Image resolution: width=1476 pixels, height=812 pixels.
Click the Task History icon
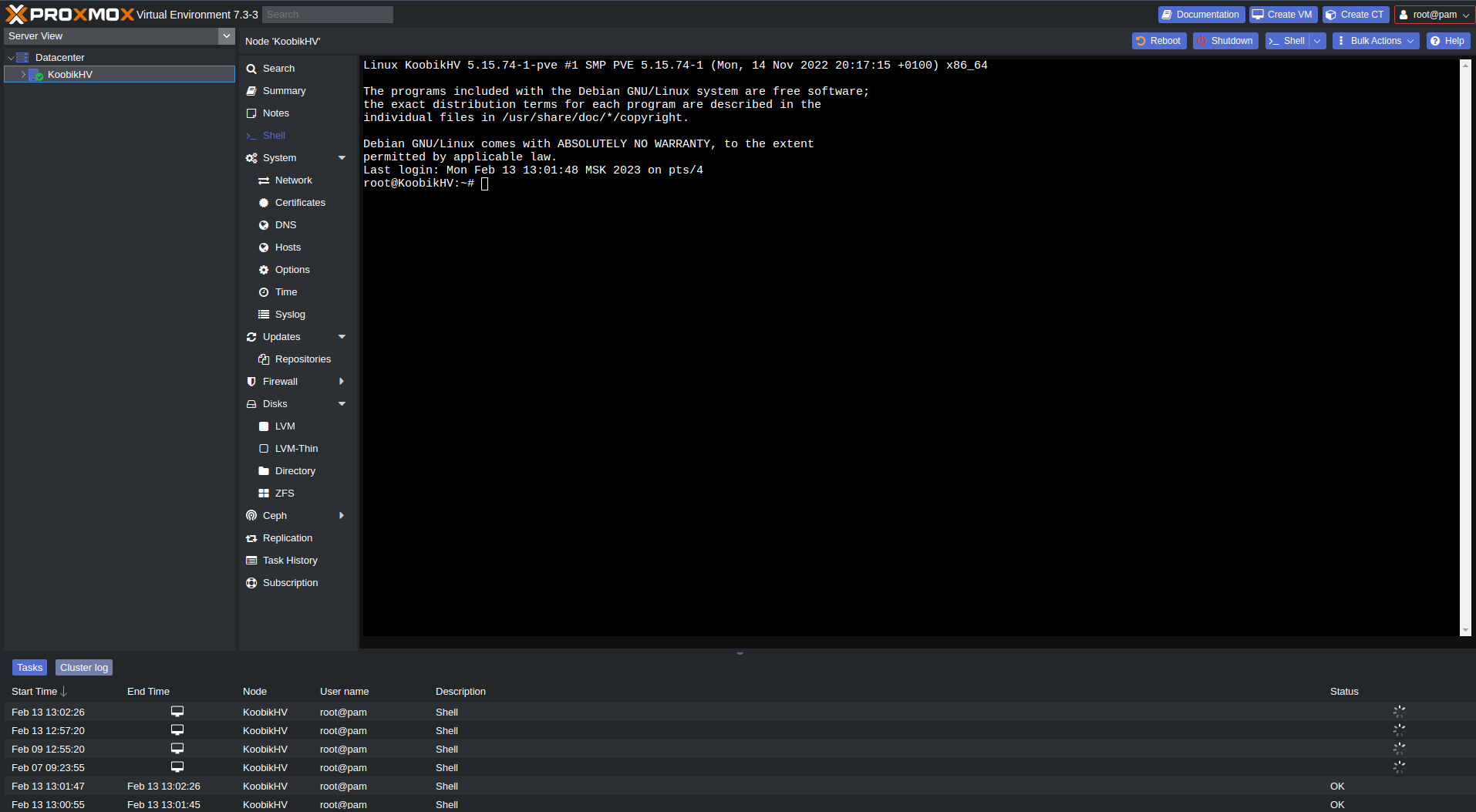click(251, 561)
